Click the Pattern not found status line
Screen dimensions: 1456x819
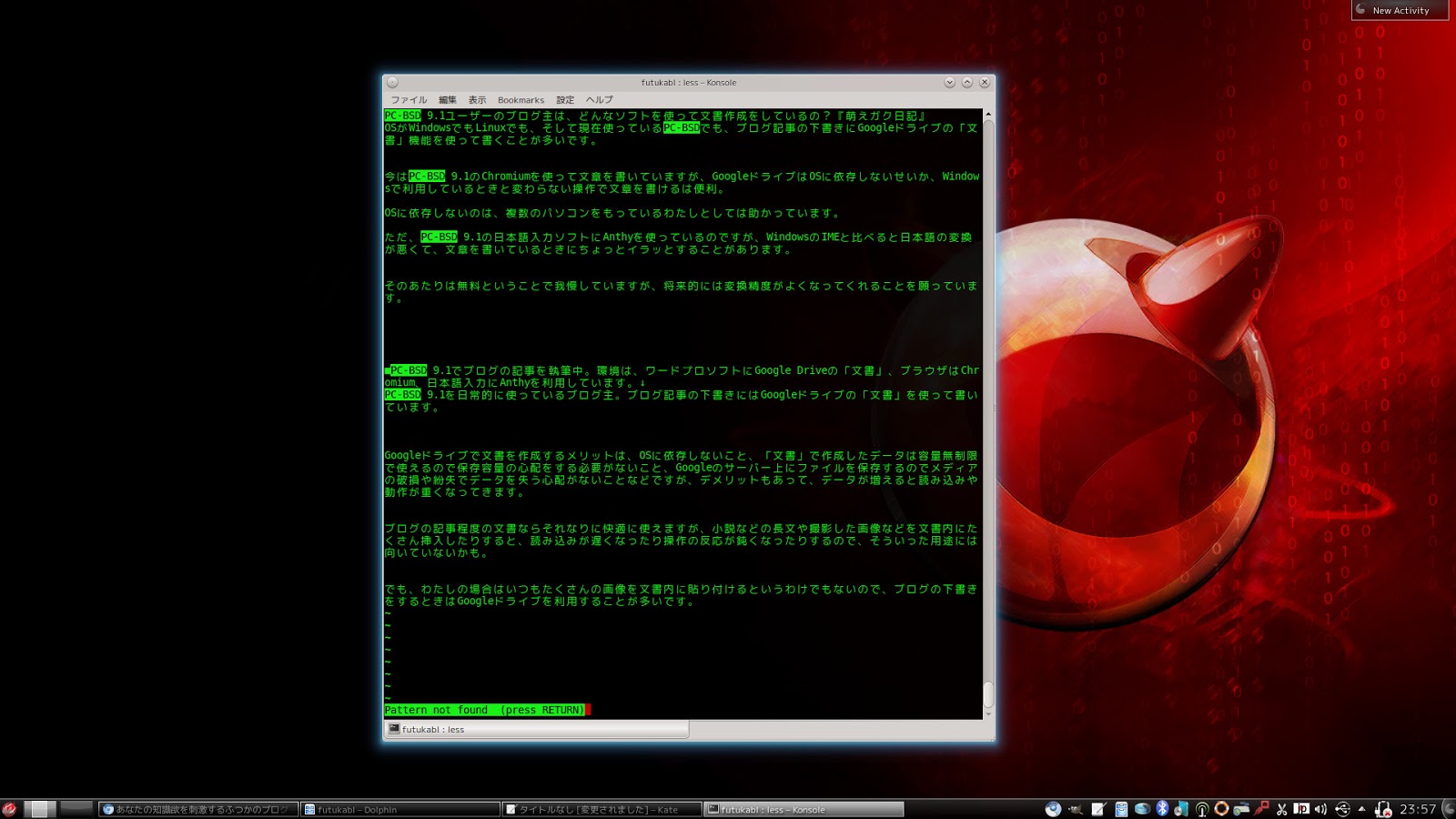(x=484, y=710)
